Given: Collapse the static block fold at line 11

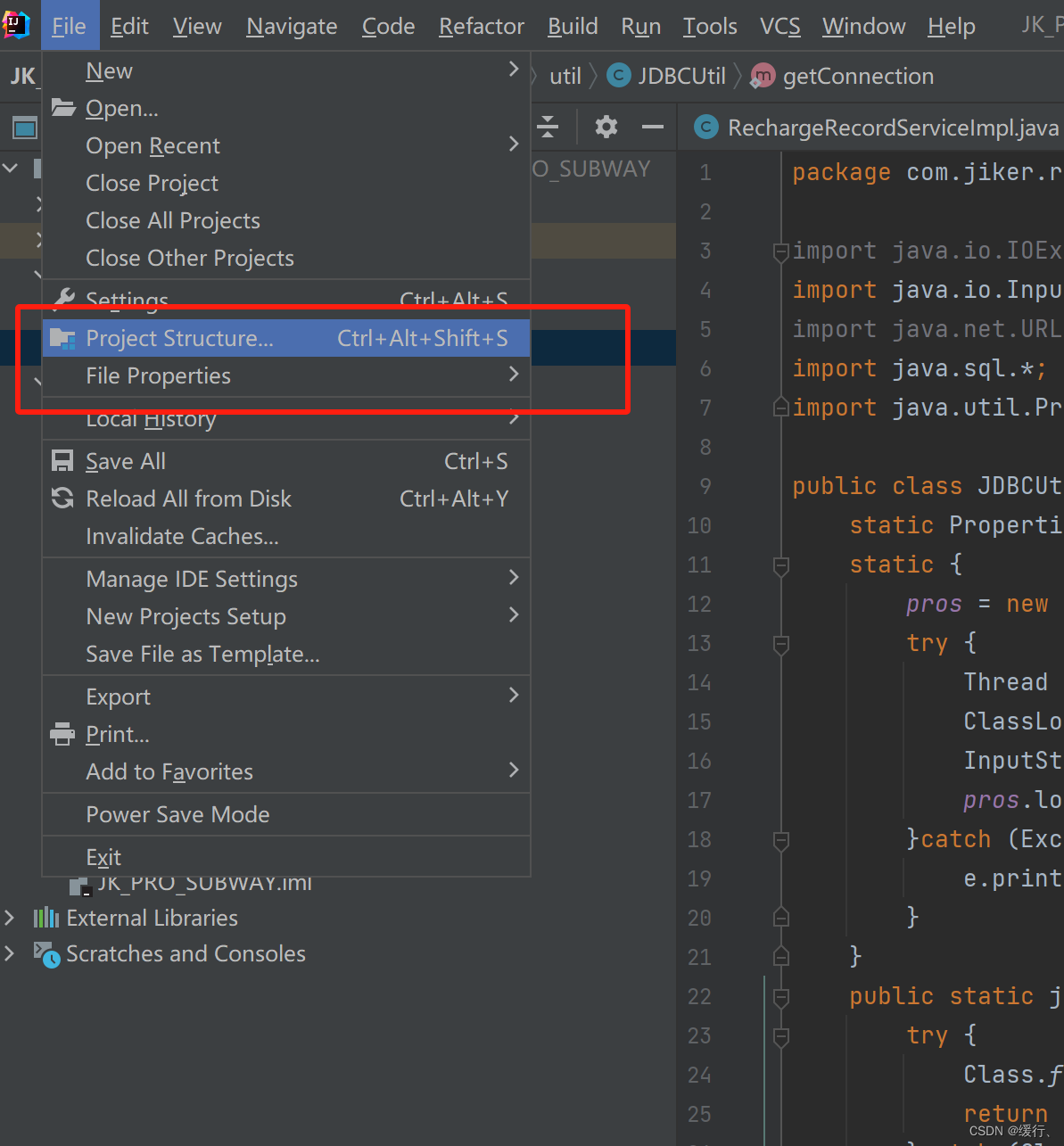Looking at the screenshot, I should 780,565.
